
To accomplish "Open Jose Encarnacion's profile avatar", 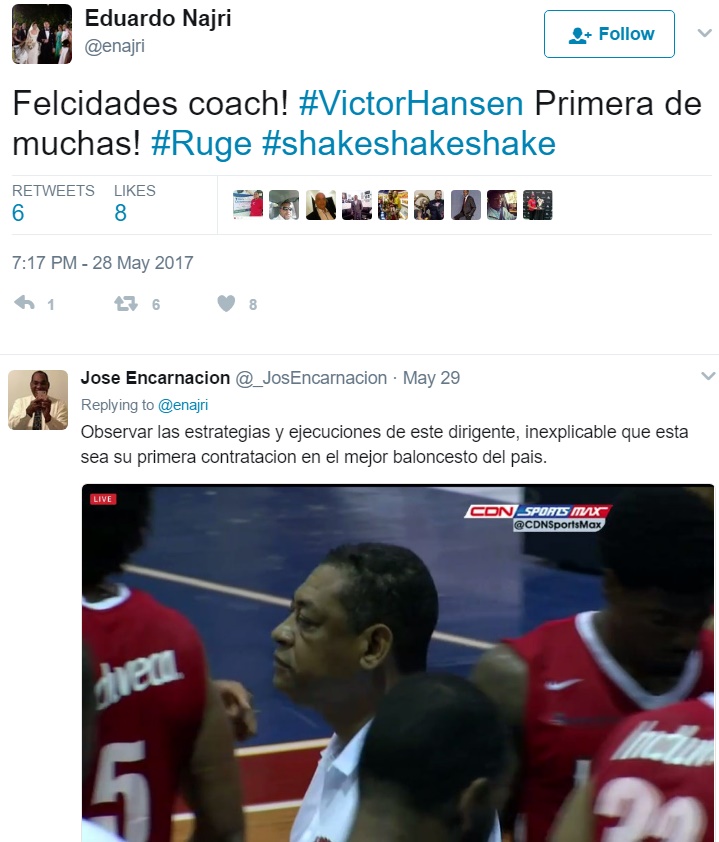I will coord(38,400).
